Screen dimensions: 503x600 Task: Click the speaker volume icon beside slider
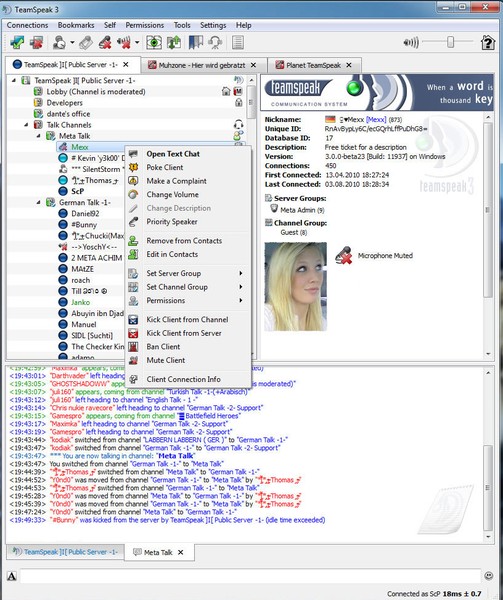coord(411,42)
